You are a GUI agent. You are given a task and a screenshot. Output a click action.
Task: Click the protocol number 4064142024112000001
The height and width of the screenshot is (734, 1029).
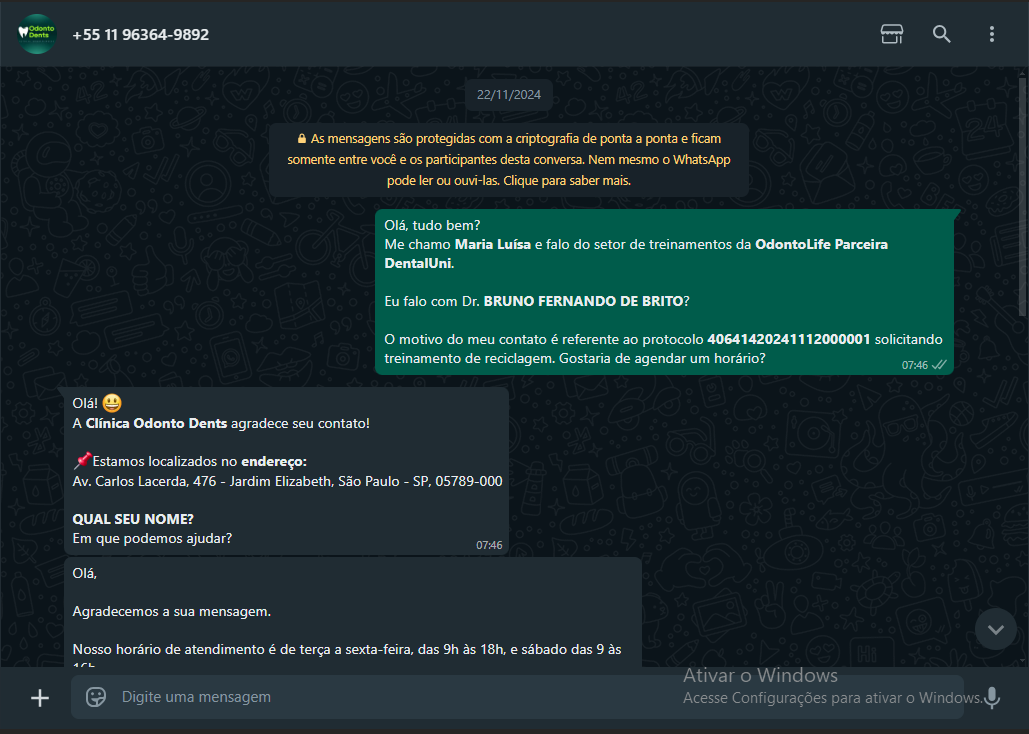788,339
